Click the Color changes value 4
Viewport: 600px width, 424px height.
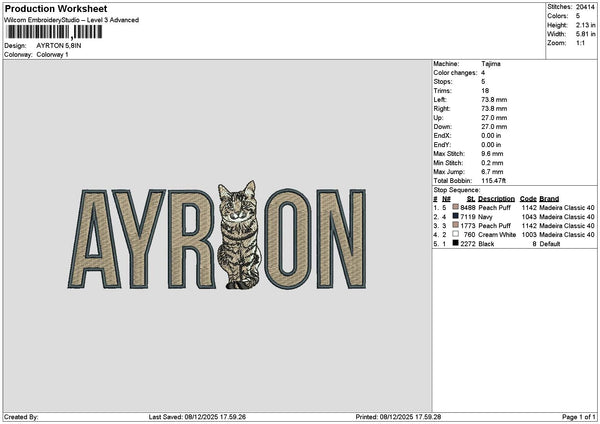(x=483, y=73)
